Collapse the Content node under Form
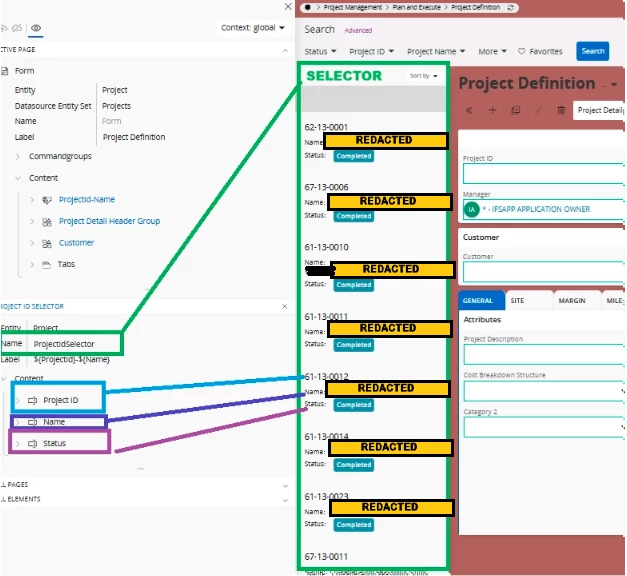The width and height of the screenshot is (627, 576). click(x=18, y=178)
